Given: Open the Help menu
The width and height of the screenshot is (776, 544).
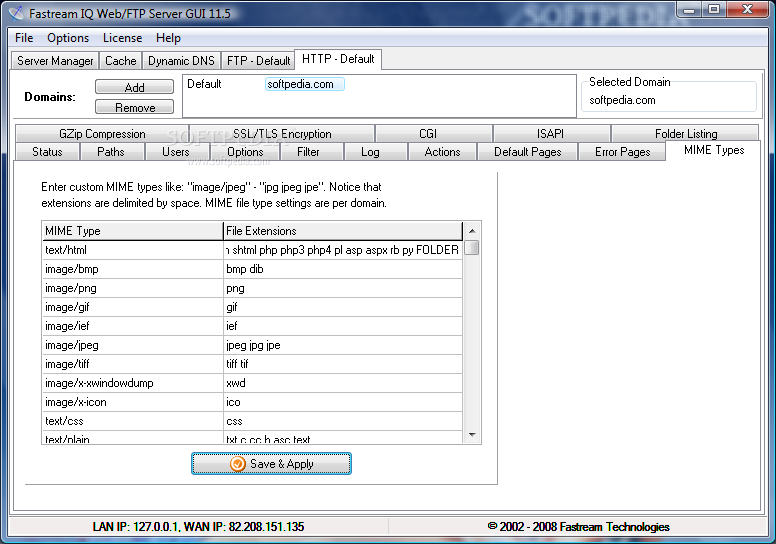Looking at the screenshot, I should coord(168,38).
